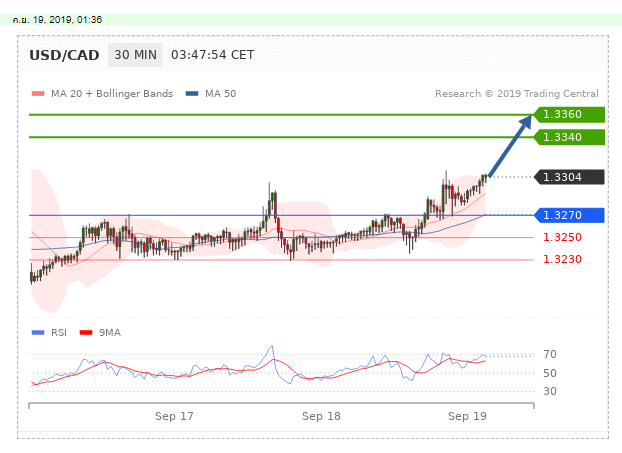Click the RSI legend label
622x453 pixels.
tap(59, 332)
